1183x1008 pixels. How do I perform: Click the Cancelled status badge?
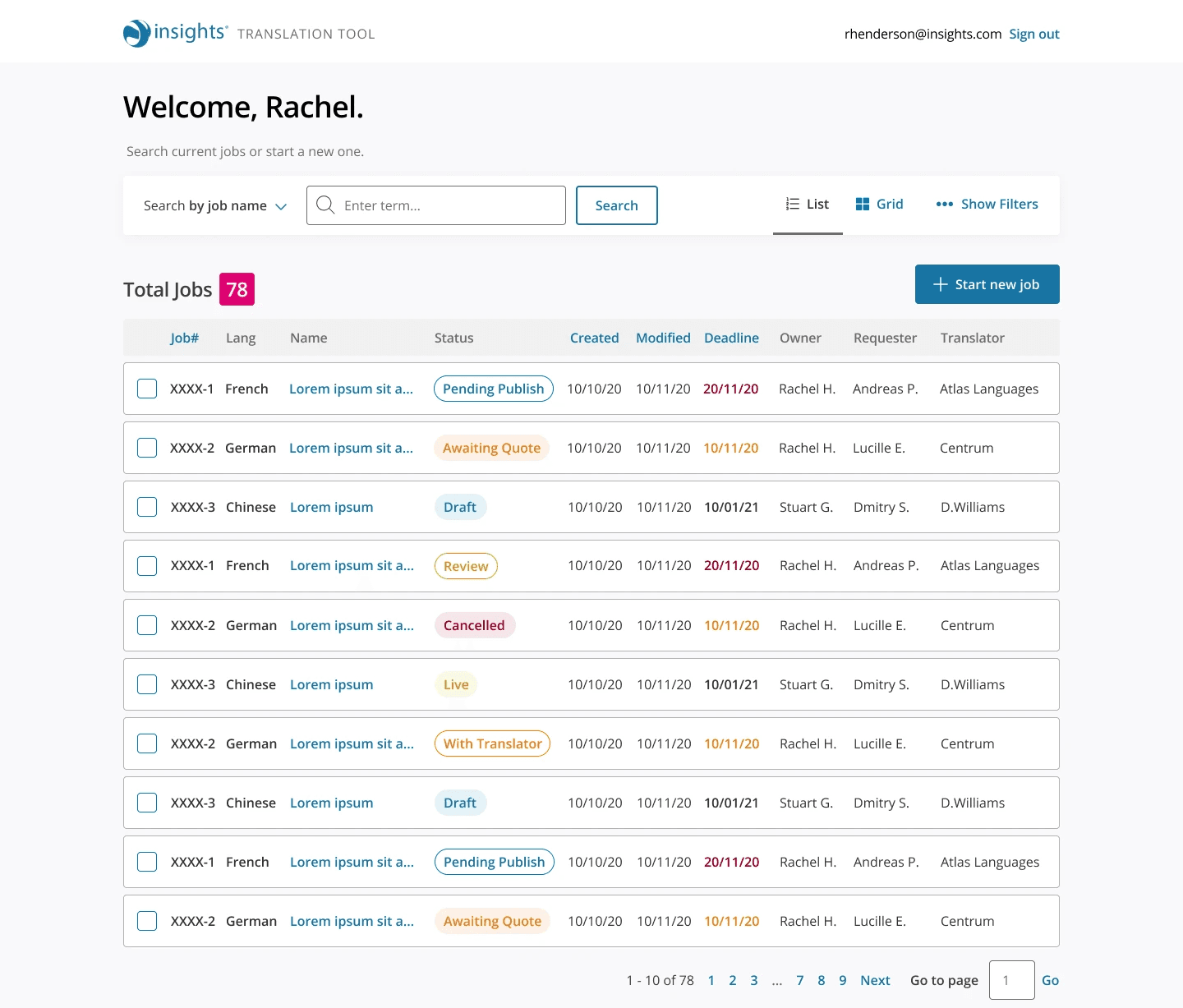pyautogui.click(x=475, y=625)
